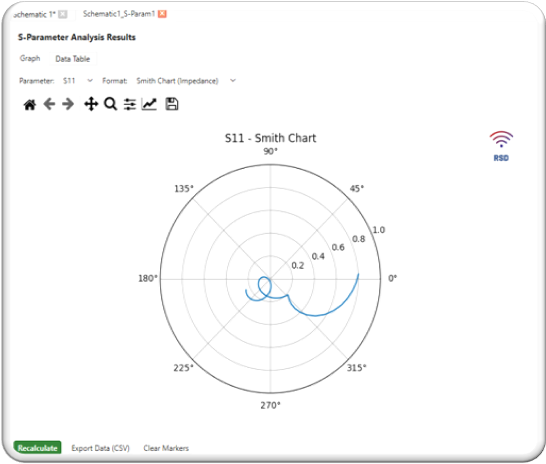Click the 1.0 radial label

pyautogui.click(x=379, y=230)
